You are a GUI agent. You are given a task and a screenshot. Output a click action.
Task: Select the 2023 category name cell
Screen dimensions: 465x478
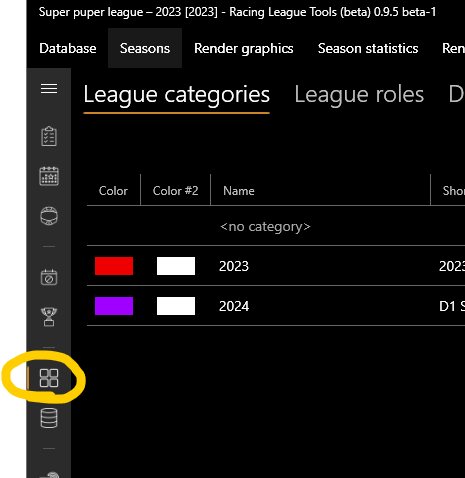pyautogui.click(x=234, y=266)
